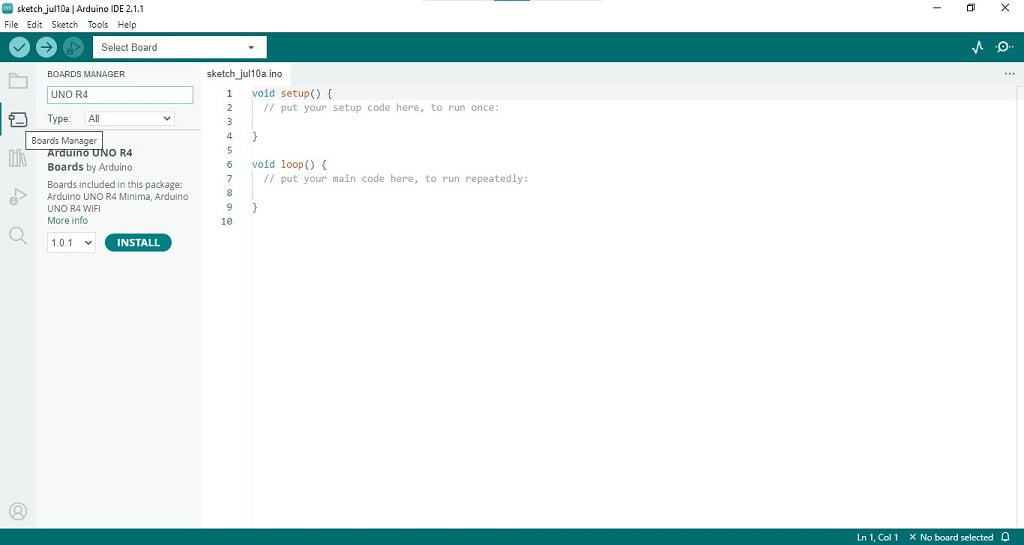Open the File menu
Screen dimensions: 1024x545
[x=11, y=24]
